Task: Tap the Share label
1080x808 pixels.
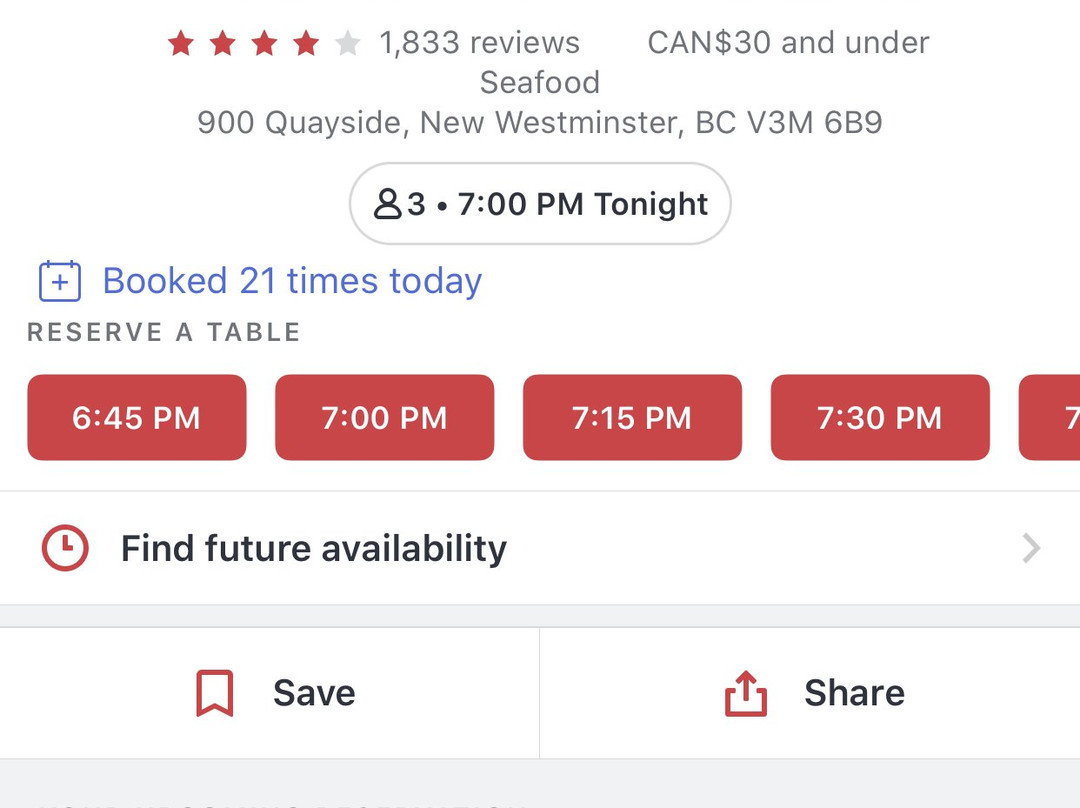Action: pyautogui.click(x=855, y=693)
